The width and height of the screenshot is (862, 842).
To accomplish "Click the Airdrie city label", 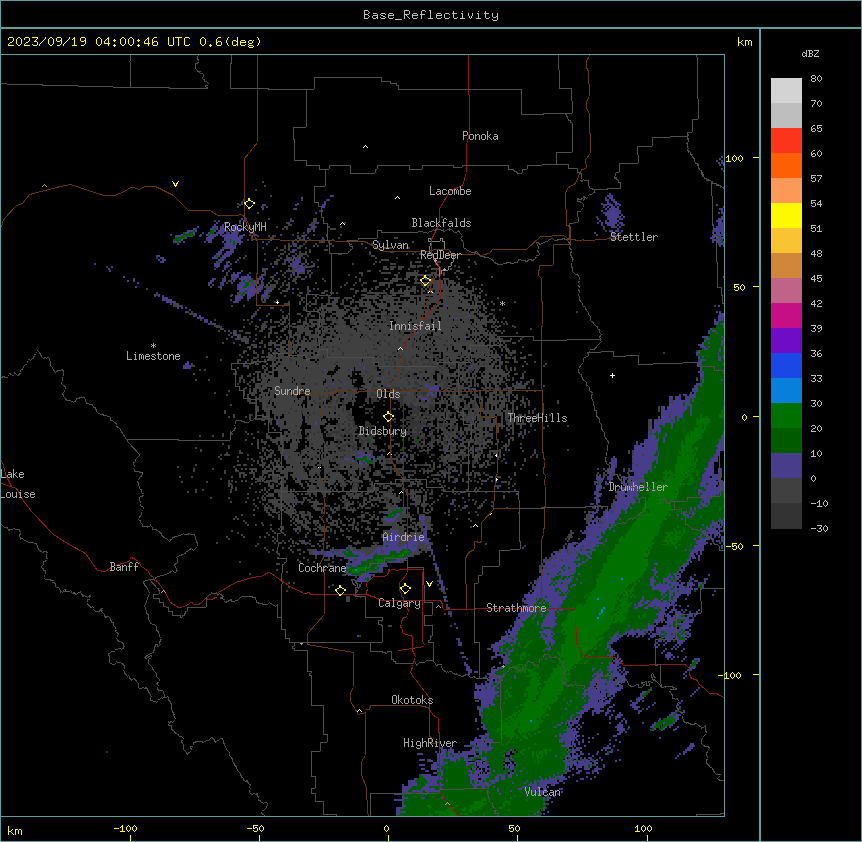I will (404, 537).
